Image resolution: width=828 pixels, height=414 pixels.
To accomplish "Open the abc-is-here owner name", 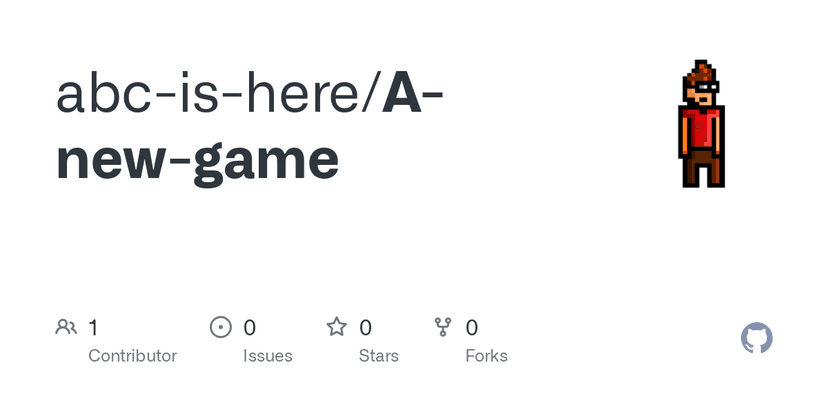I will click(209, 94).
